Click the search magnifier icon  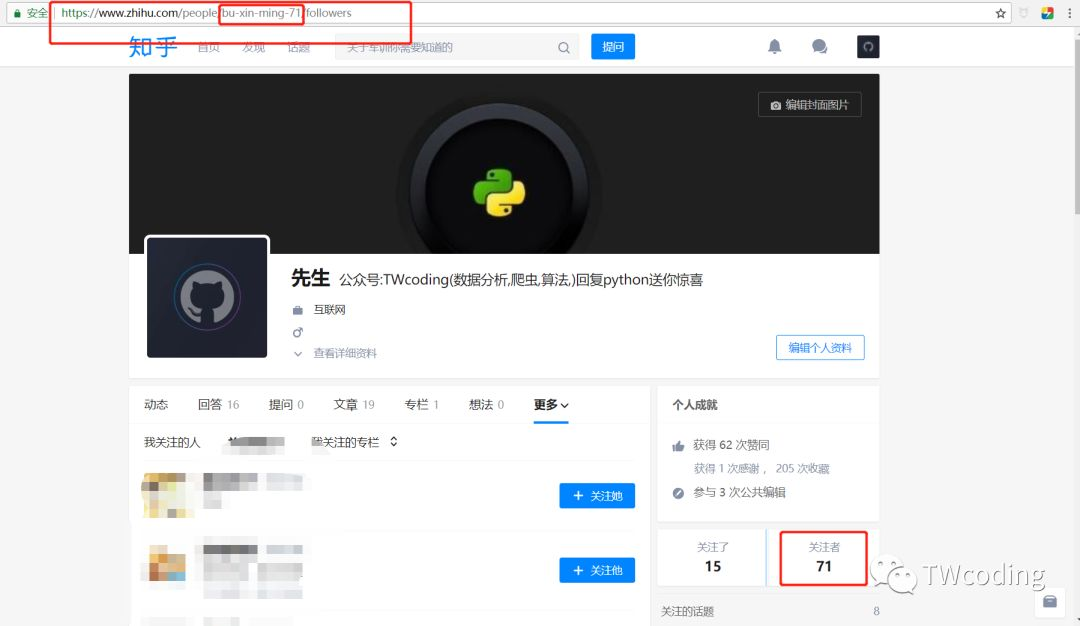pos(564,48)
